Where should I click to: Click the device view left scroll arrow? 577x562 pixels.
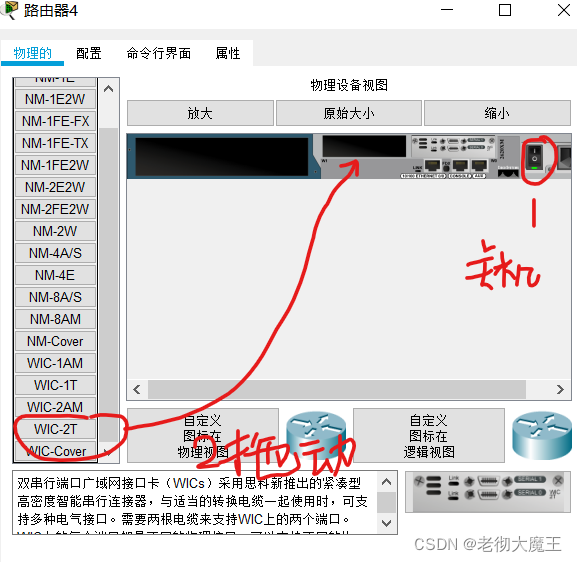pyautogui.click(x=137, y=389)
